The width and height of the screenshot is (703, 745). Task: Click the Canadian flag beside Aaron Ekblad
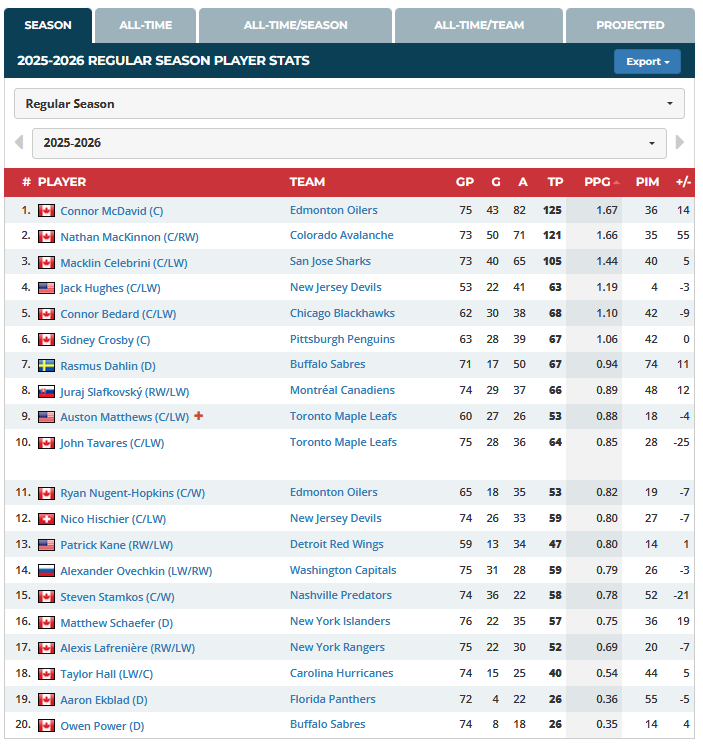46,700
